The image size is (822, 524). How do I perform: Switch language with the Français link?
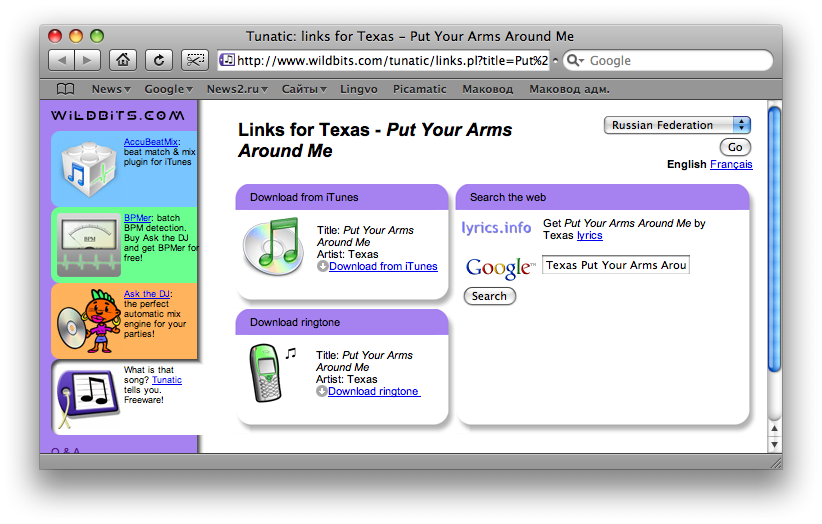tap(731, 164)
